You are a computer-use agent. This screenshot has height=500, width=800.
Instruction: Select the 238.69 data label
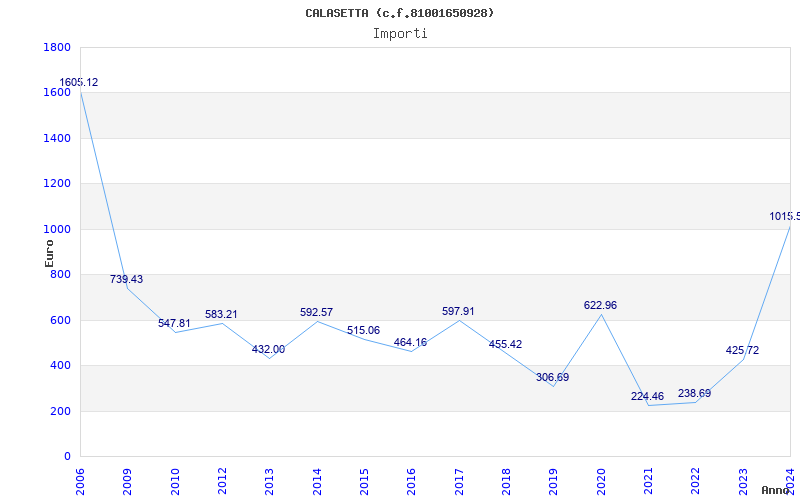[x=695, y=394]
